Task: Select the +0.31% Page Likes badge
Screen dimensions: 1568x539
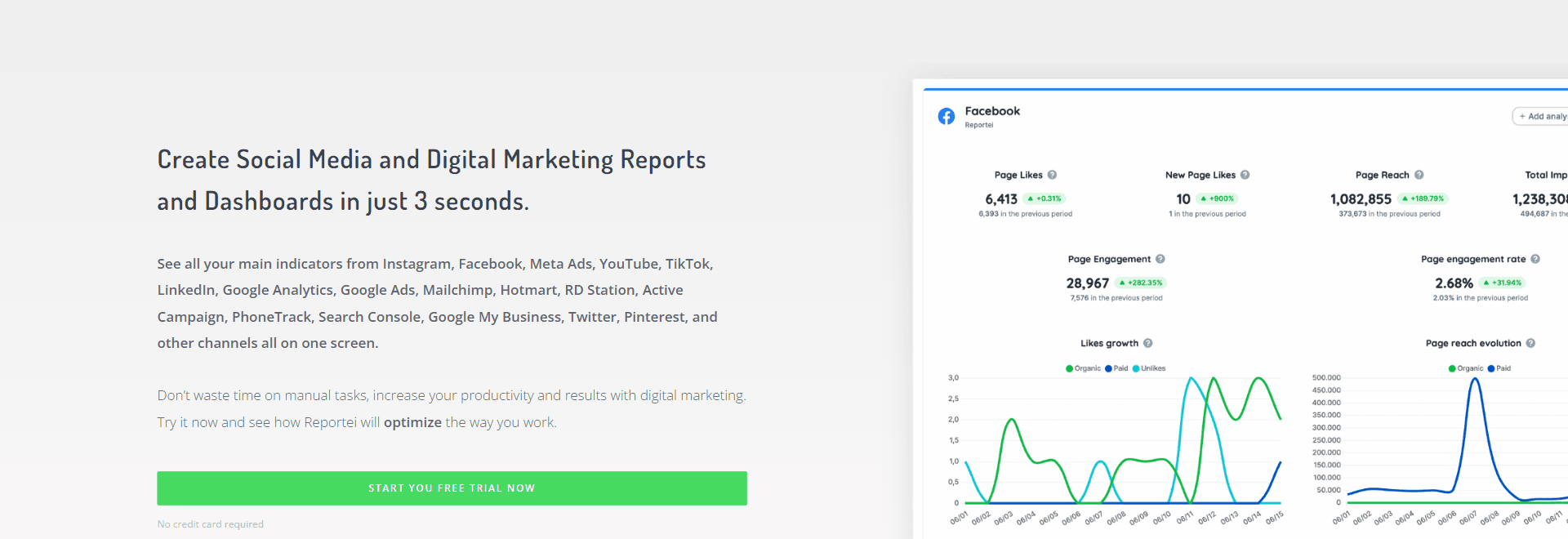Action: (1044, 198)
